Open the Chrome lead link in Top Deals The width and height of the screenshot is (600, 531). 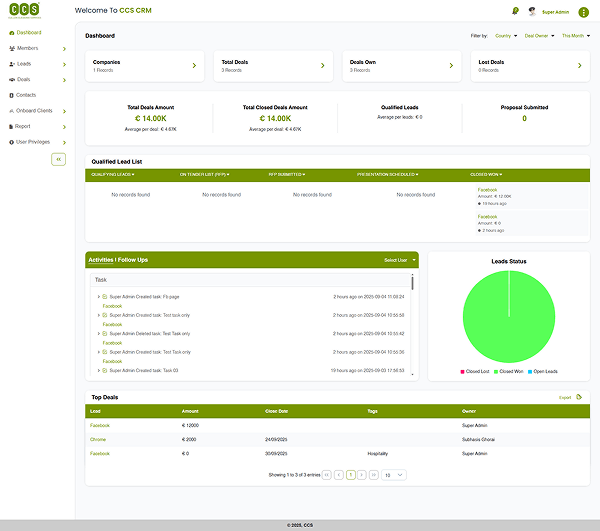[x=98, y=439]
